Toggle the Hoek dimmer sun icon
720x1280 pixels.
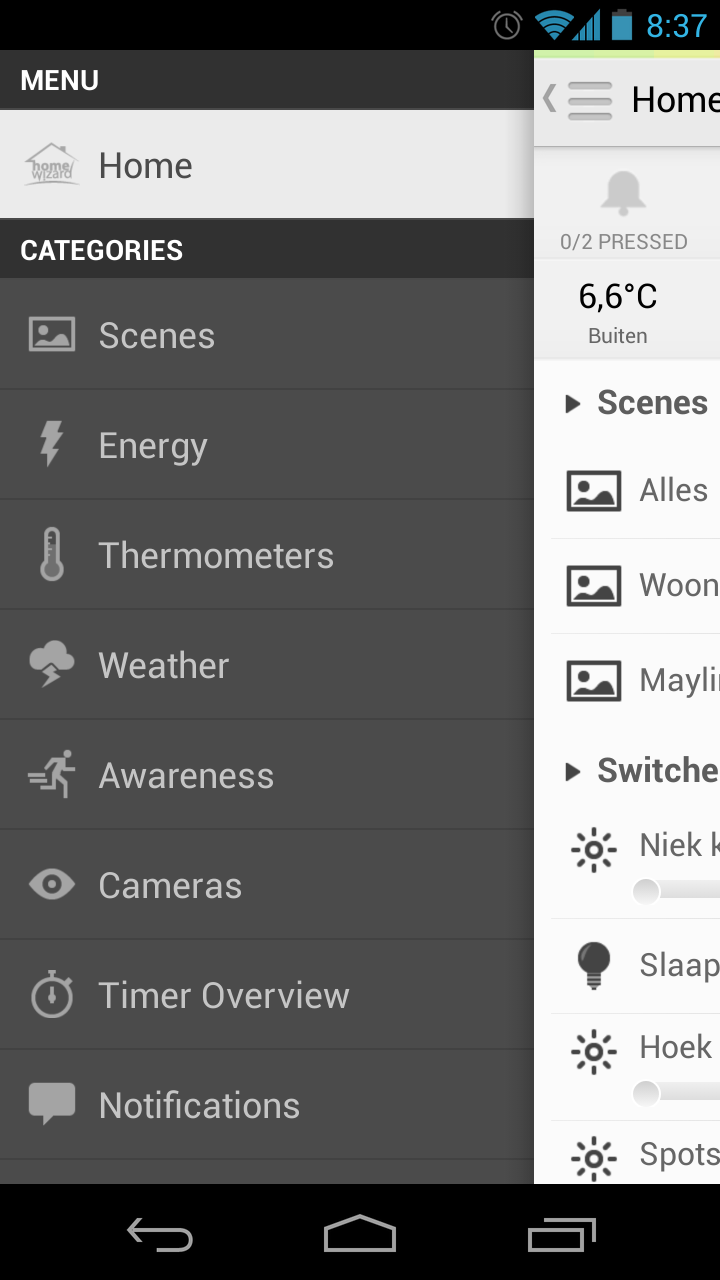click(x=594, y=1052)
